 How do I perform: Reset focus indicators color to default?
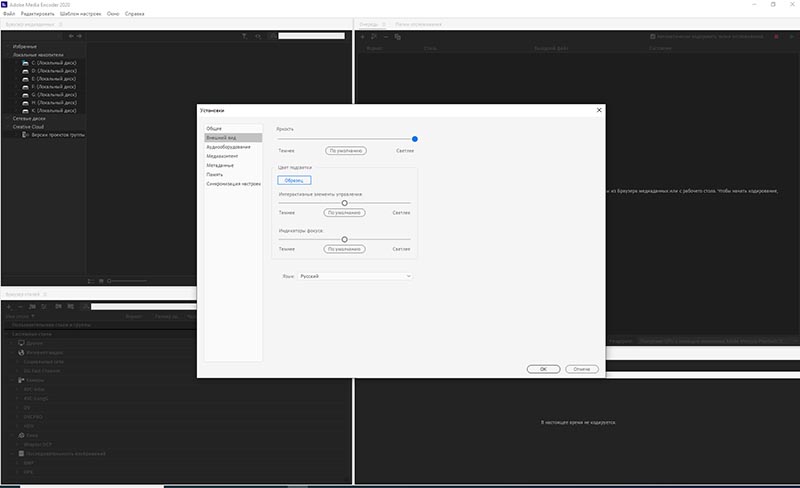[344, 249]
